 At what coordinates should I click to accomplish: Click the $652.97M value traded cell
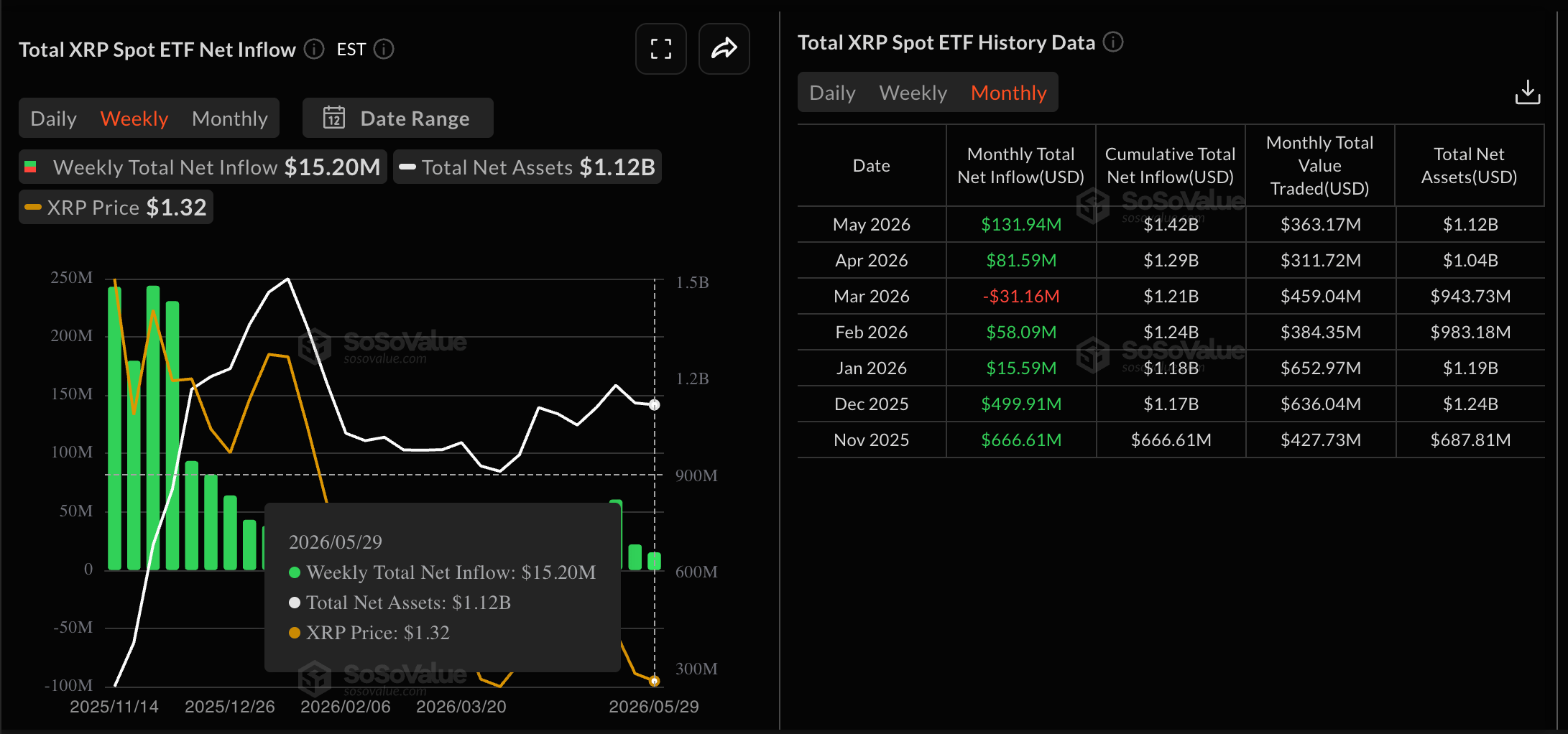click(x=1321, y=368)
